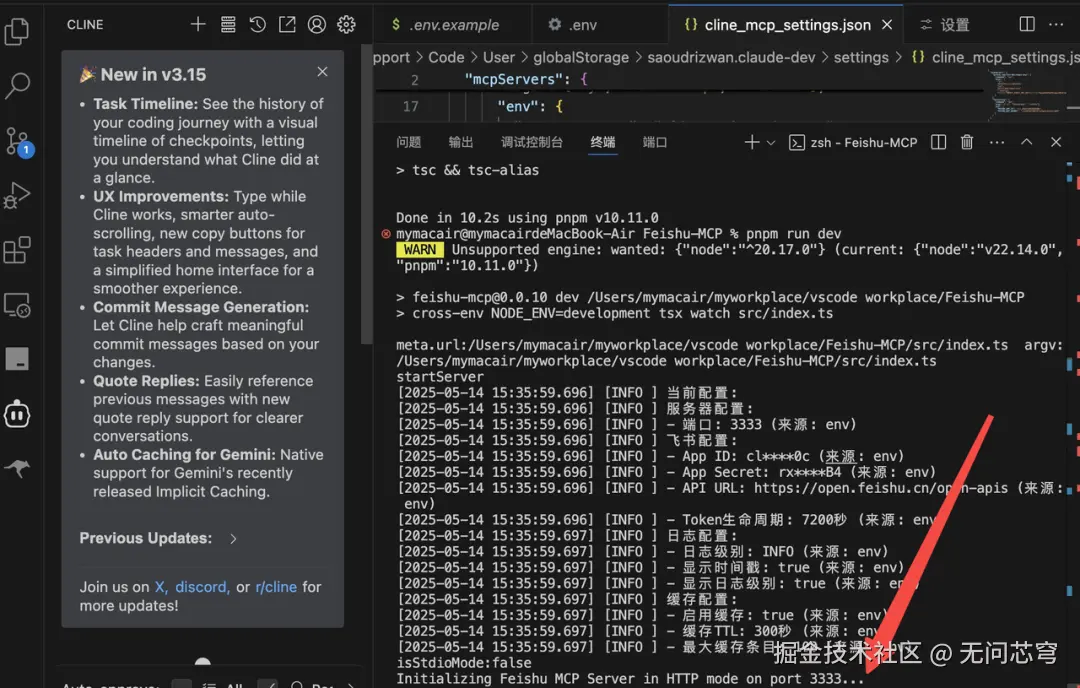Screen dimensions: 1080x688
Task: Select the zsh - Feishu-MCP terminal
Action: pyautogui.click(x=853, y=143)
